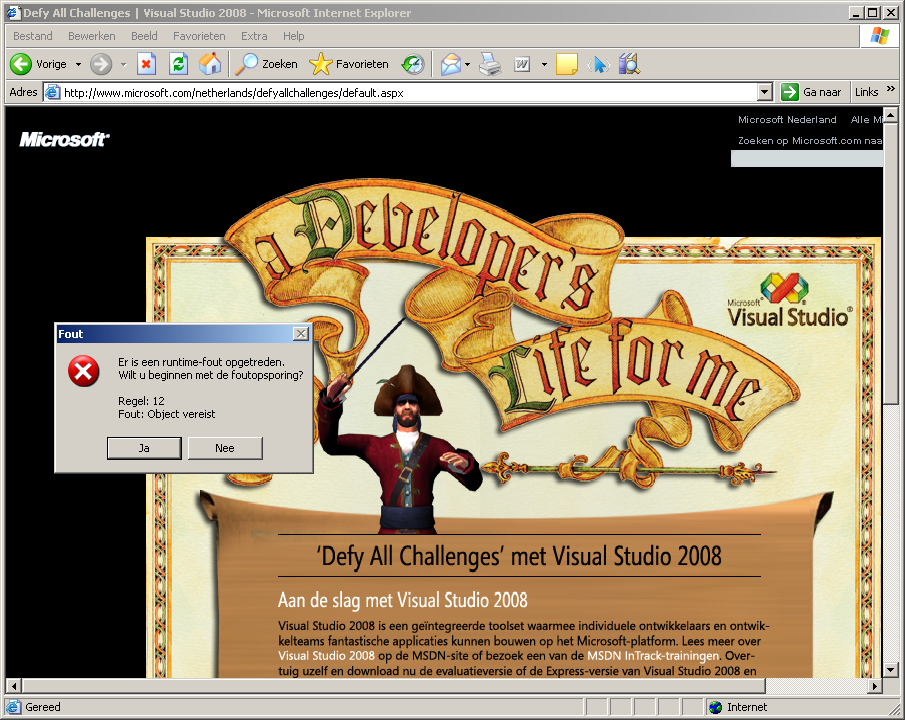Click Nee in the Fout dialog
Image resolution: width=905 pixels, height=720 pixels.
pos(225,448)
